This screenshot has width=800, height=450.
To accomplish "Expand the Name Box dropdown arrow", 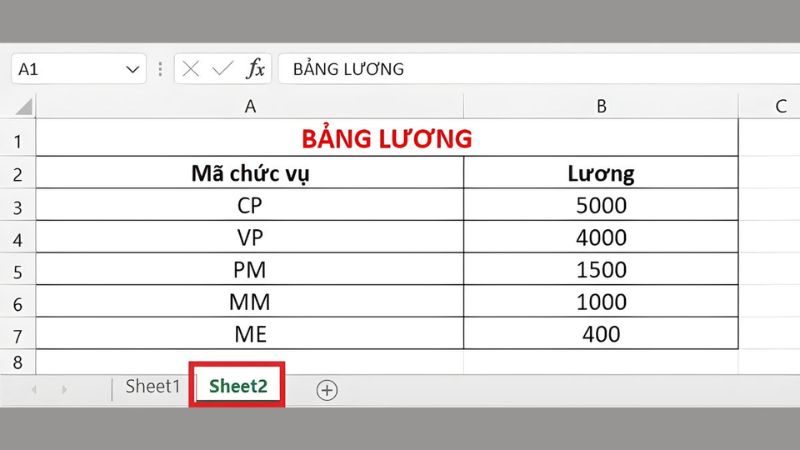I will (133, 69).
